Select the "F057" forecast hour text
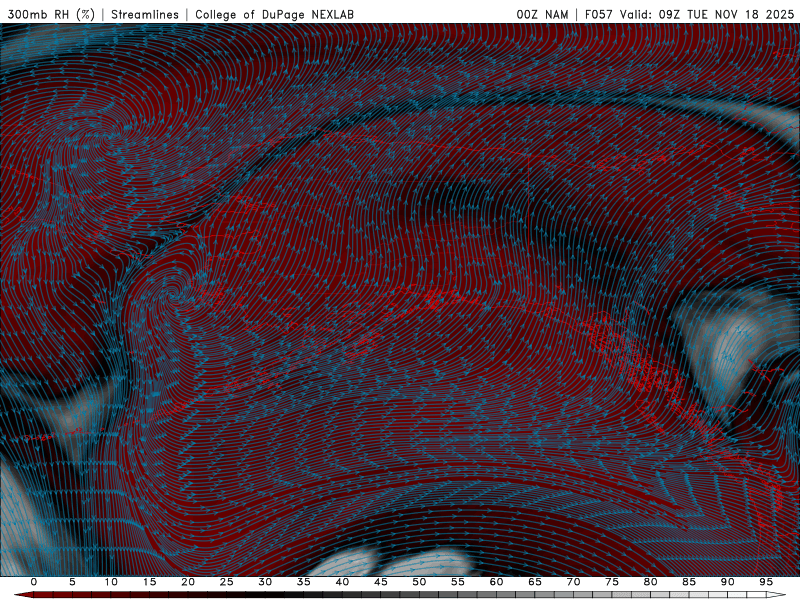This screenshot has width=800, height=600. [599, 15]
